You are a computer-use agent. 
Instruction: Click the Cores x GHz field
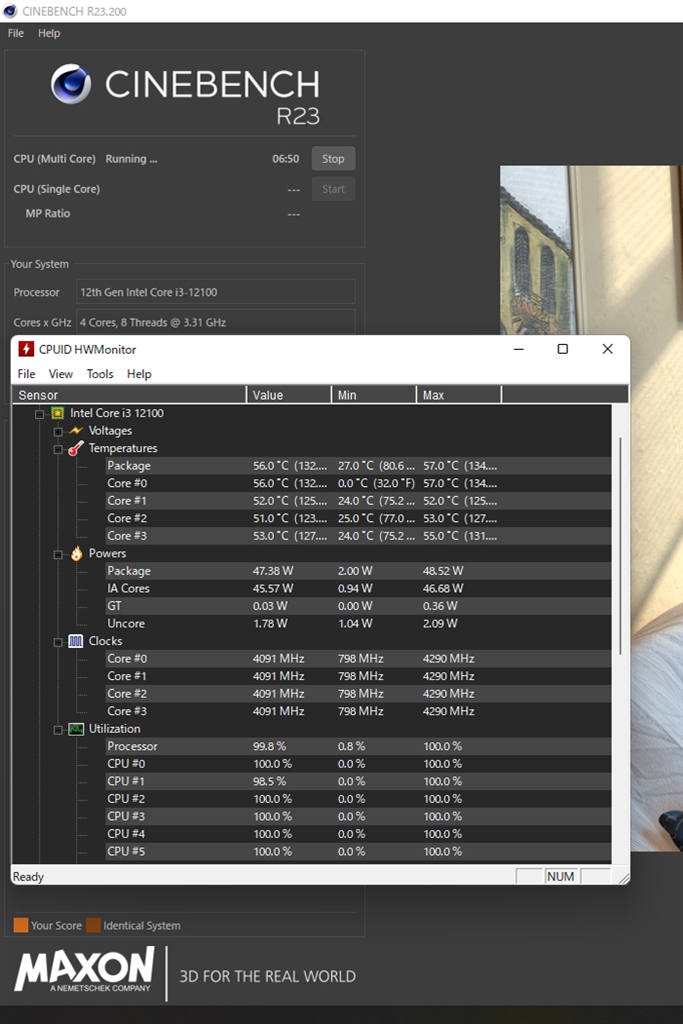tap(216, 322)
